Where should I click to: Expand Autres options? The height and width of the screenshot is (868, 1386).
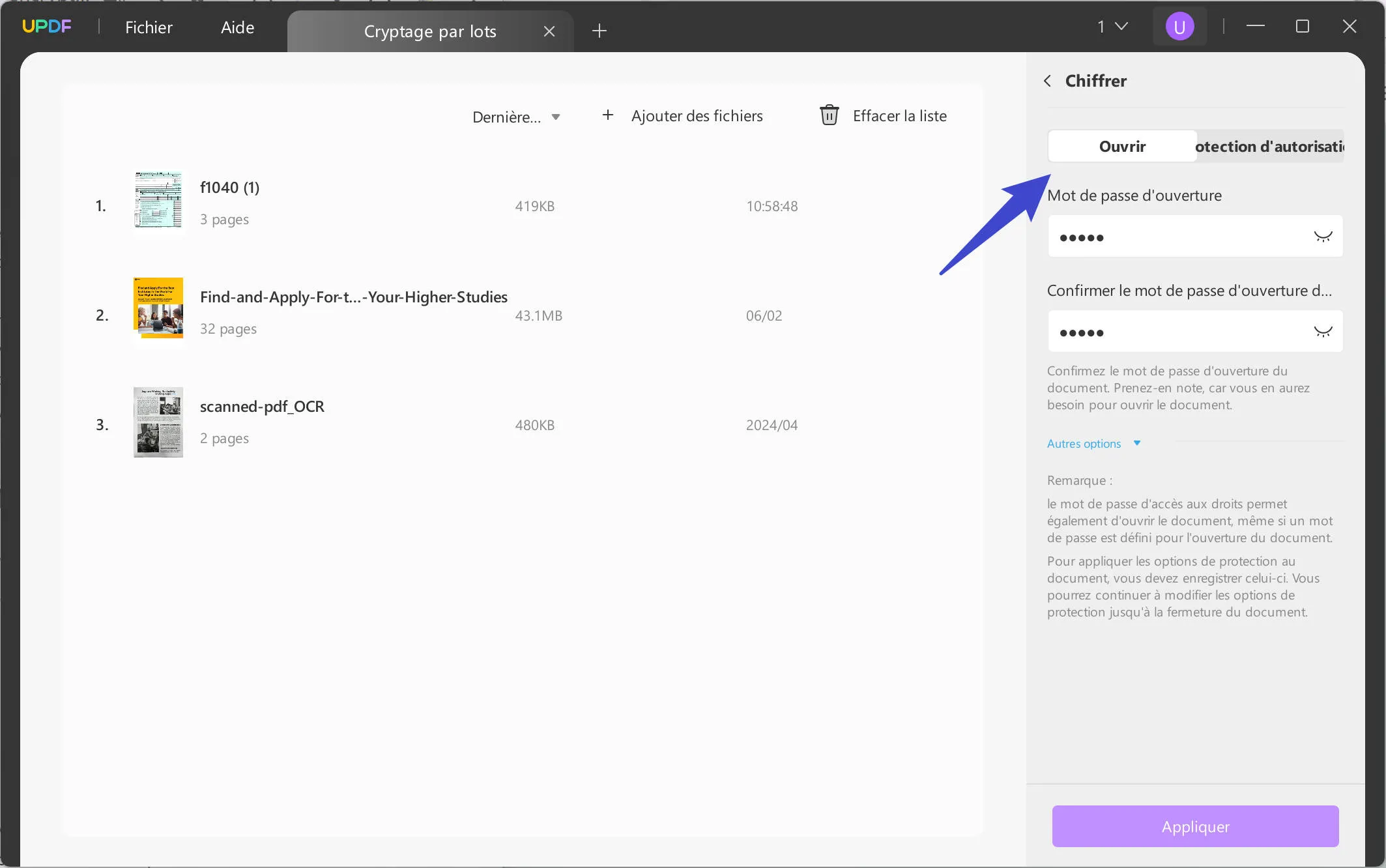point(1094,443)
